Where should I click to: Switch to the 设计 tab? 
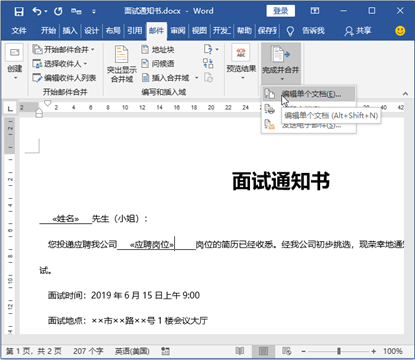[x=91, y=31]
